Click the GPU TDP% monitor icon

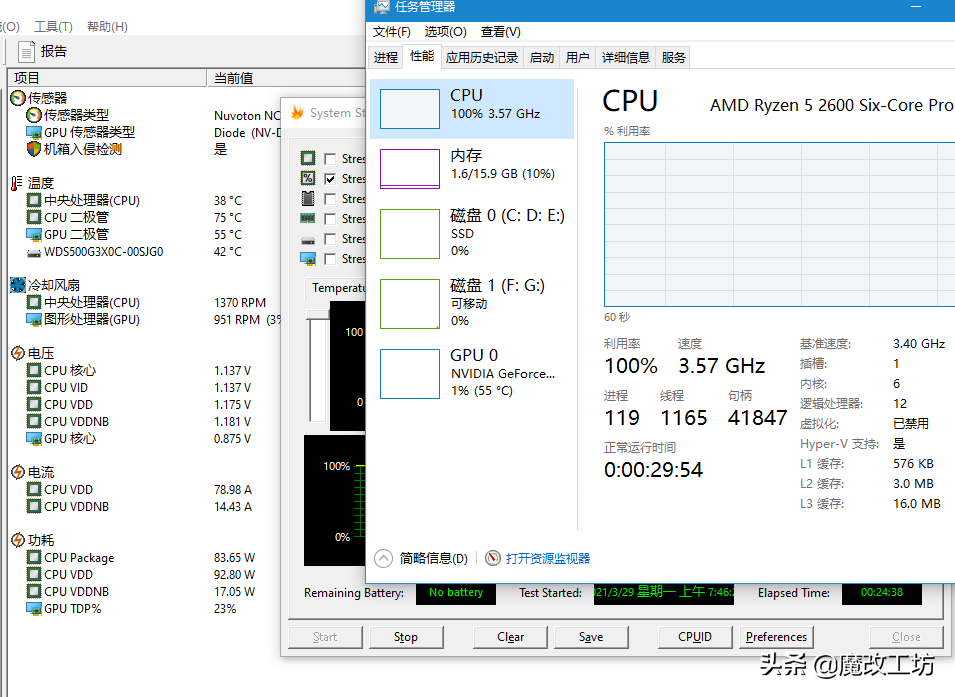[34, 609]
